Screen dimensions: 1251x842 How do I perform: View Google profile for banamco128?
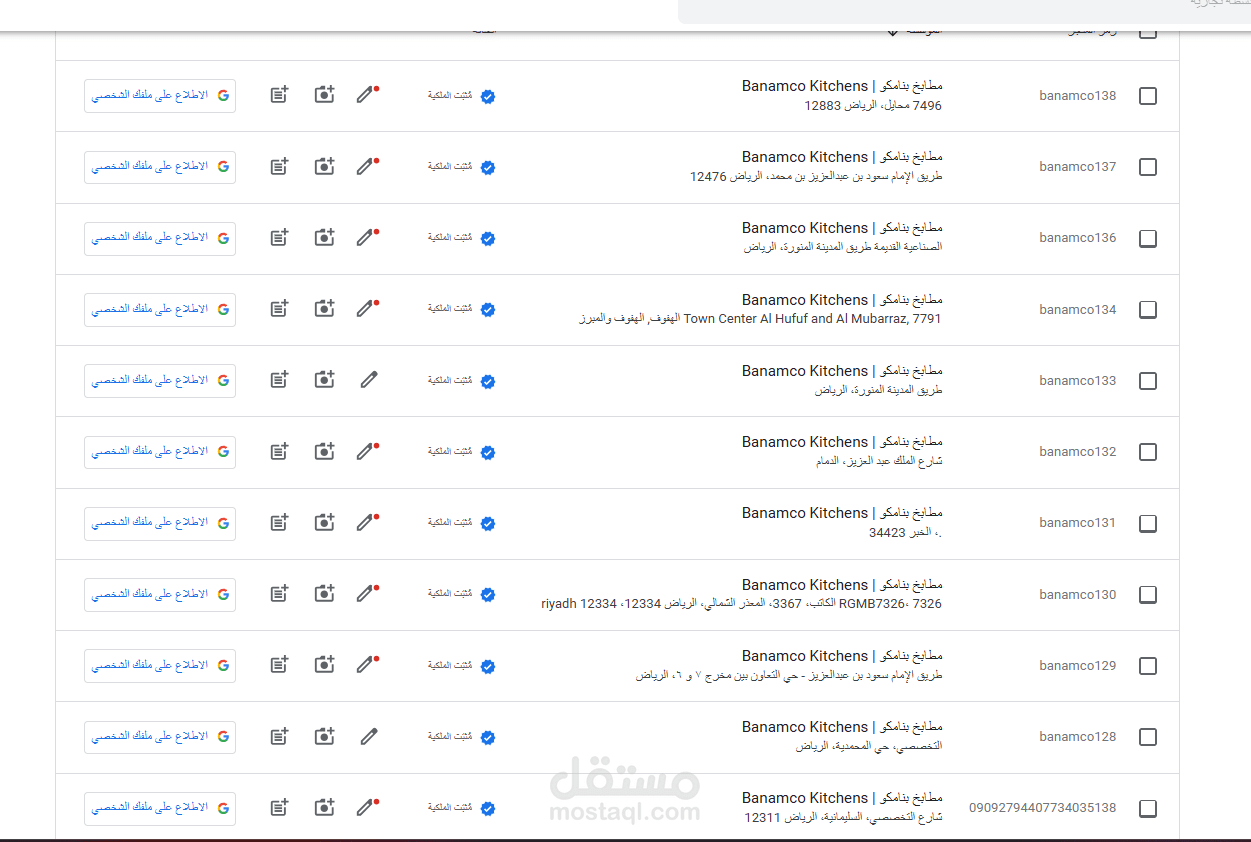(160, 737)
